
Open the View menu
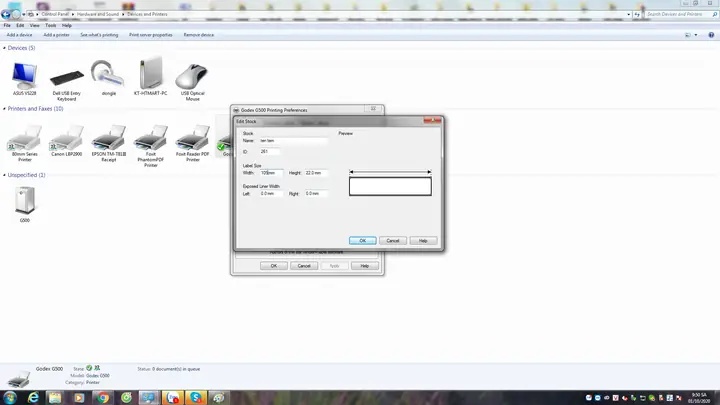(x=34, y=26)
